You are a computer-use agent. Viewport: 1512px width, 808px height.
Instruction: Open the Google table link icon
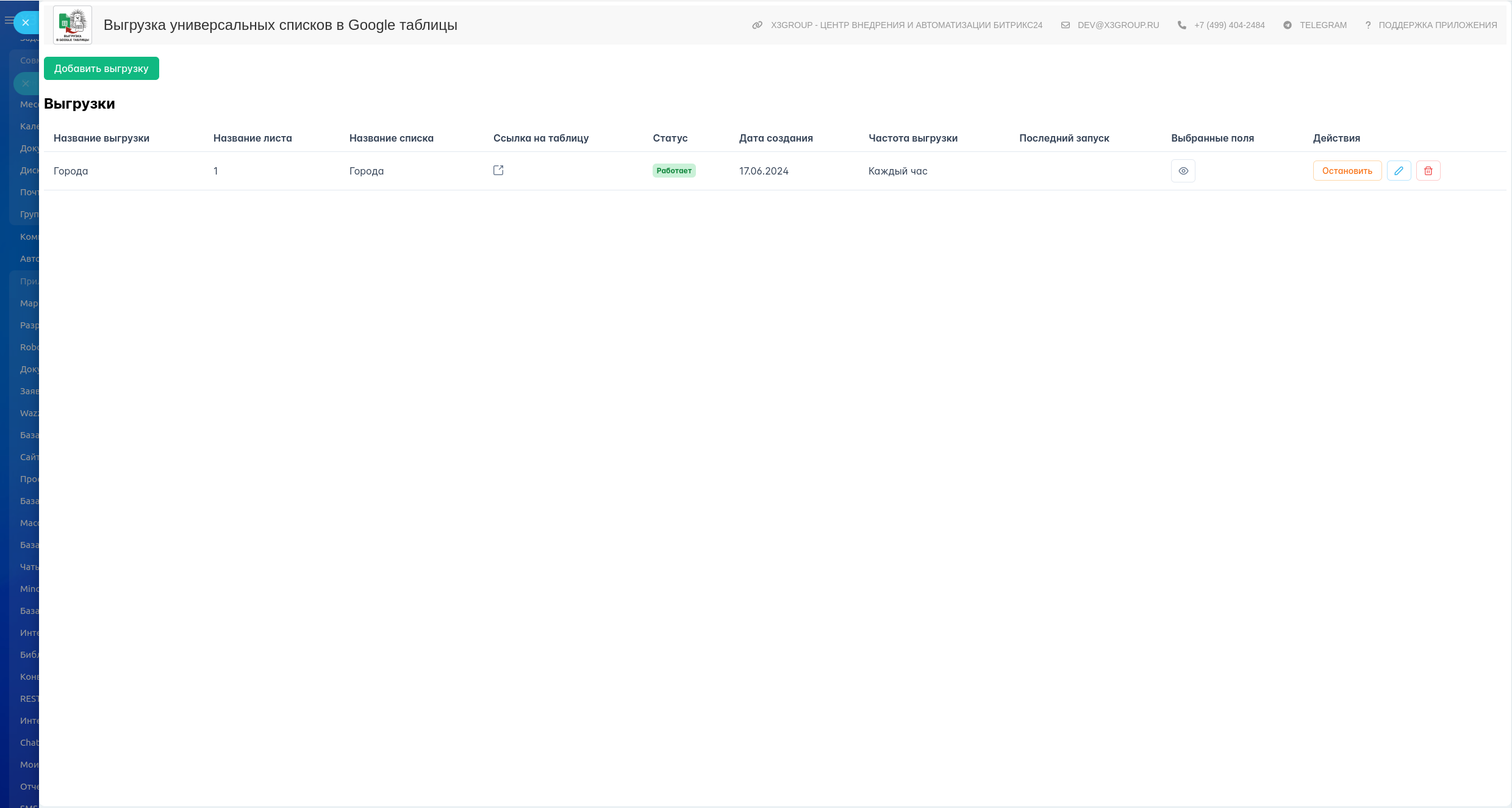pyautogui.click(x=498, y=170)
